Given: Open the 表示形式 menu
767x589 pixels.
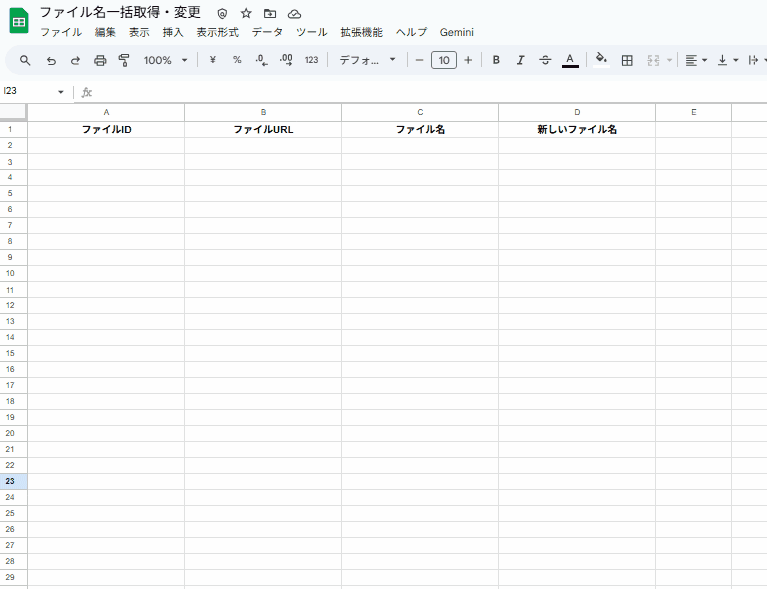Looking at the screenshot, I should pos(218,32).
